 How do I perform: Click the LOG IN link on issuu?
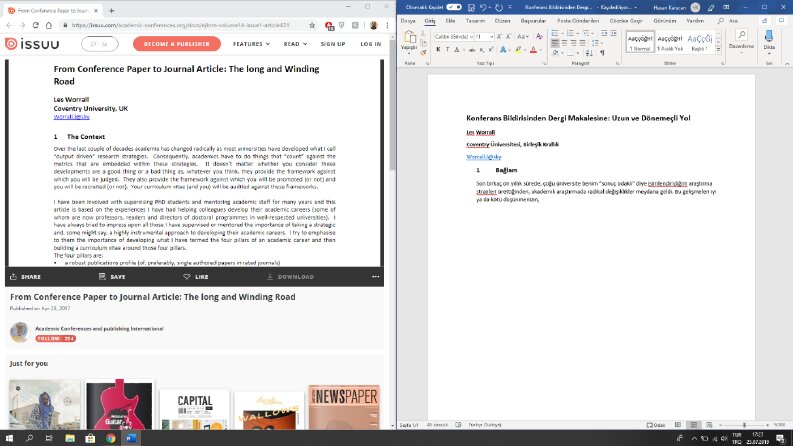tap(371, 44)
